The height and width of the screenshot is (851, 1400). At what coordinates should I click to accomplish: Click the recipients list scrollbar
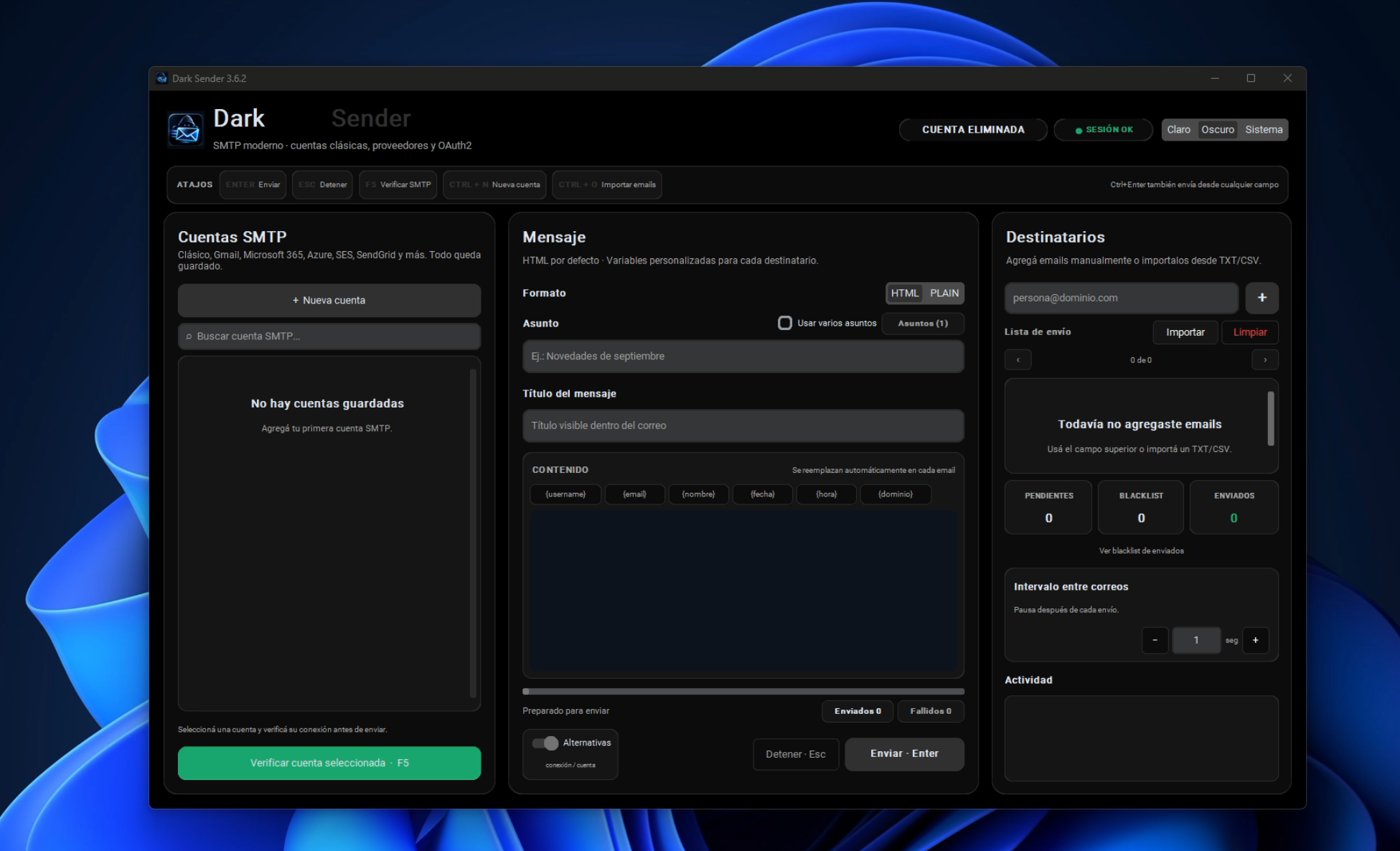coord(1270,418)
